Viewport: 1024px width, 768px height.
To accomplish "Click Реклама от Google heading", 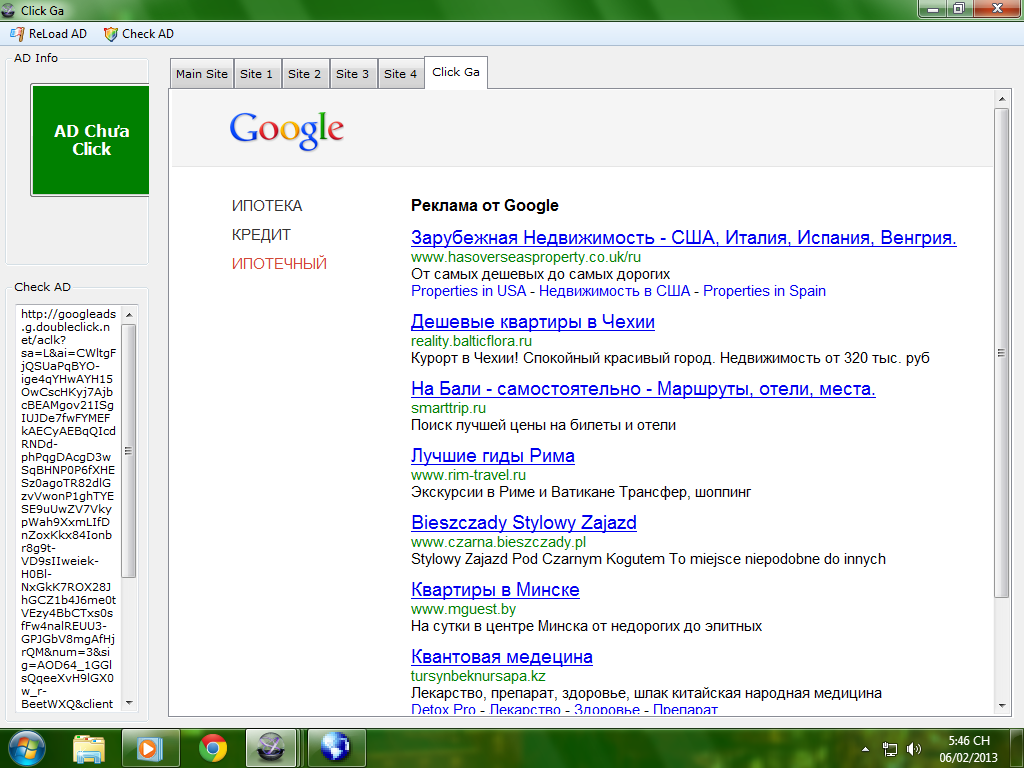I will point(485,206).
